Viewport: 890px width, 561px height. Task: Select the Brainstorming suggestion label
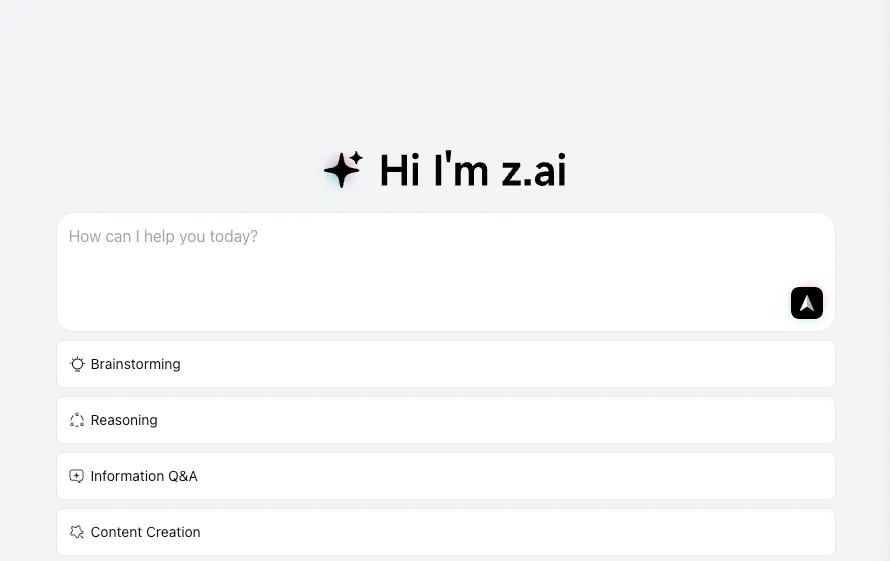tap(135, 364)
